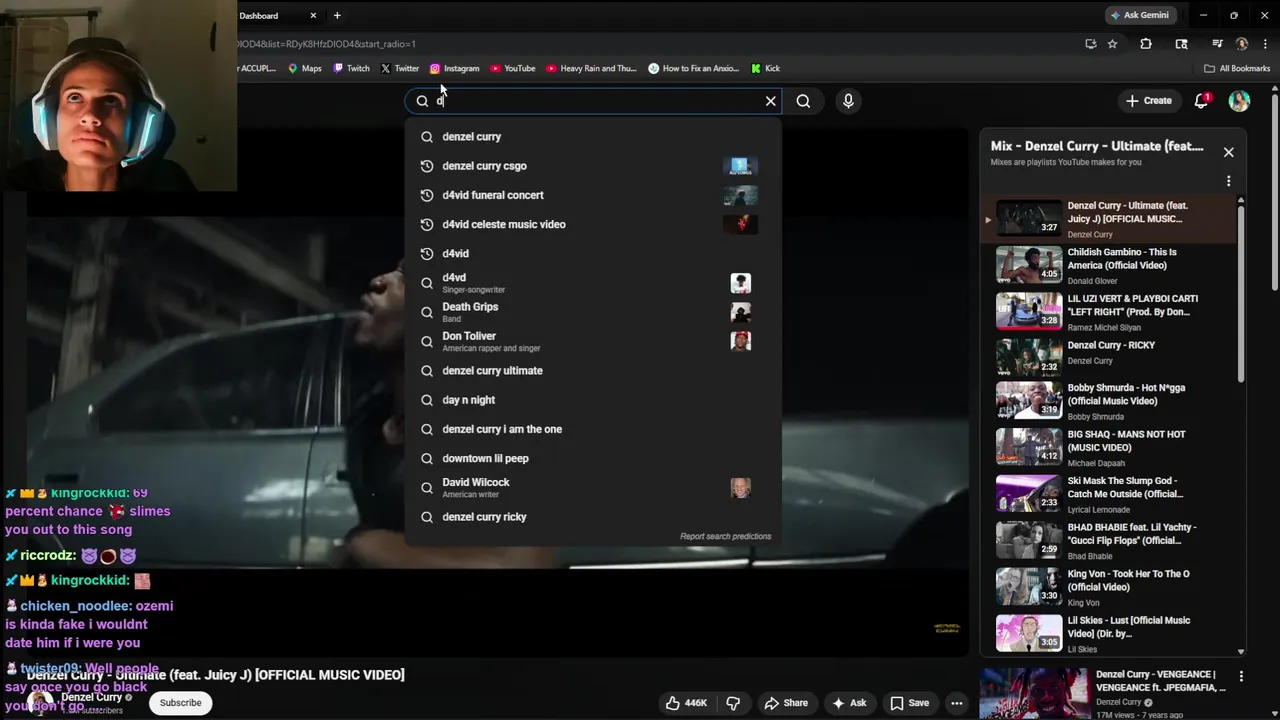The width and height of the screenshot is (1280, 720).
Task: Start voice search with microphone icon
Action: pyautogui.click(x=848, y=101)
